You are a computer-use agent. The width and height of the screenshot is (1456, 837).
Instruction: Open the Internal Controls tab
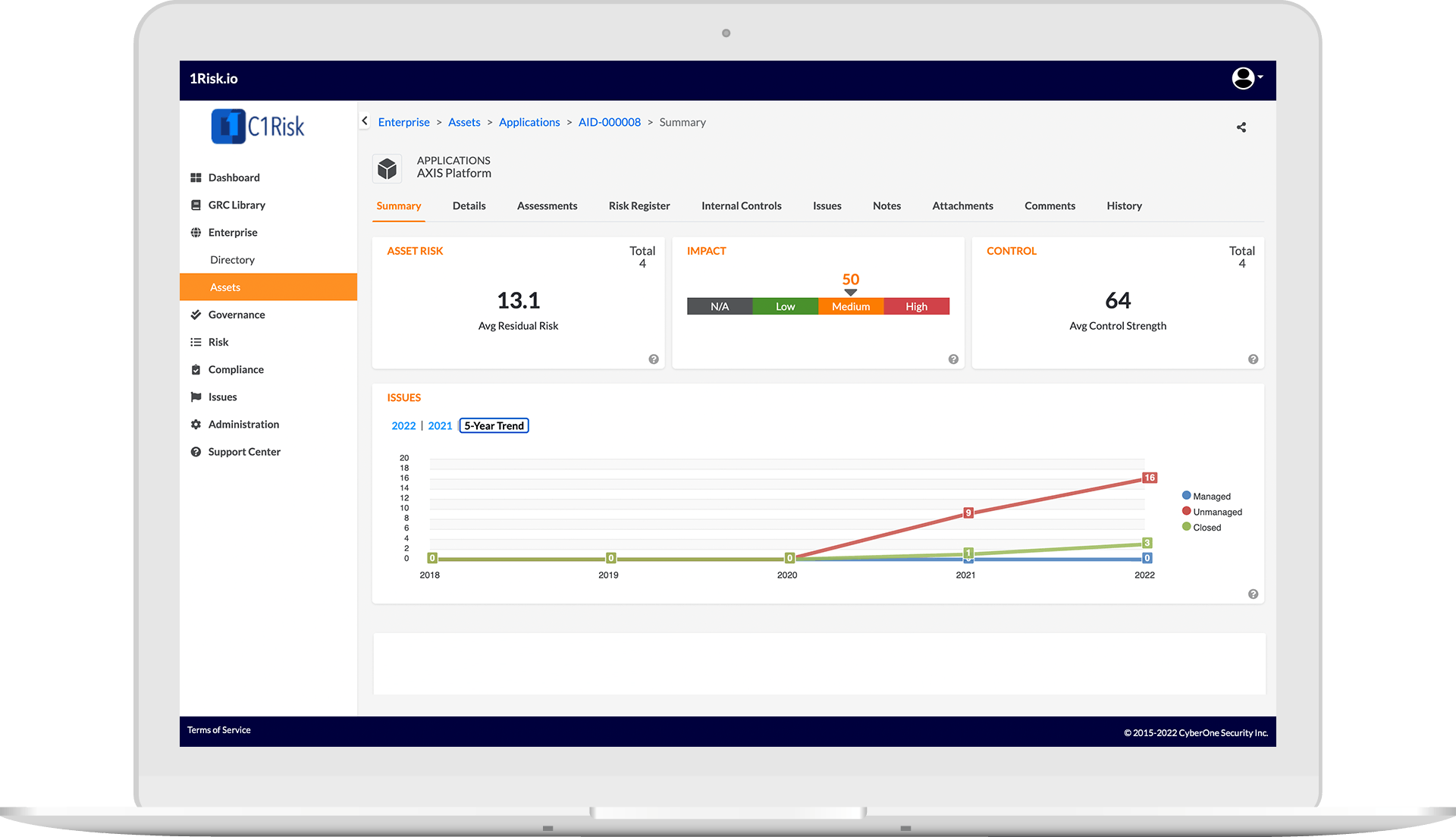pyautogui.click(x=741, y=206)
